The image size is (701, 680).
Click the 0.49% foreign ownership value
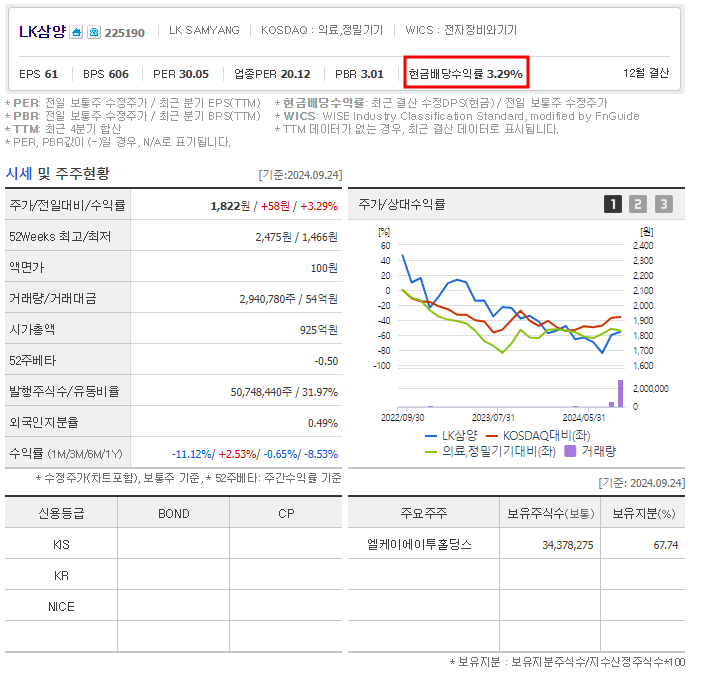pos(323,423)
